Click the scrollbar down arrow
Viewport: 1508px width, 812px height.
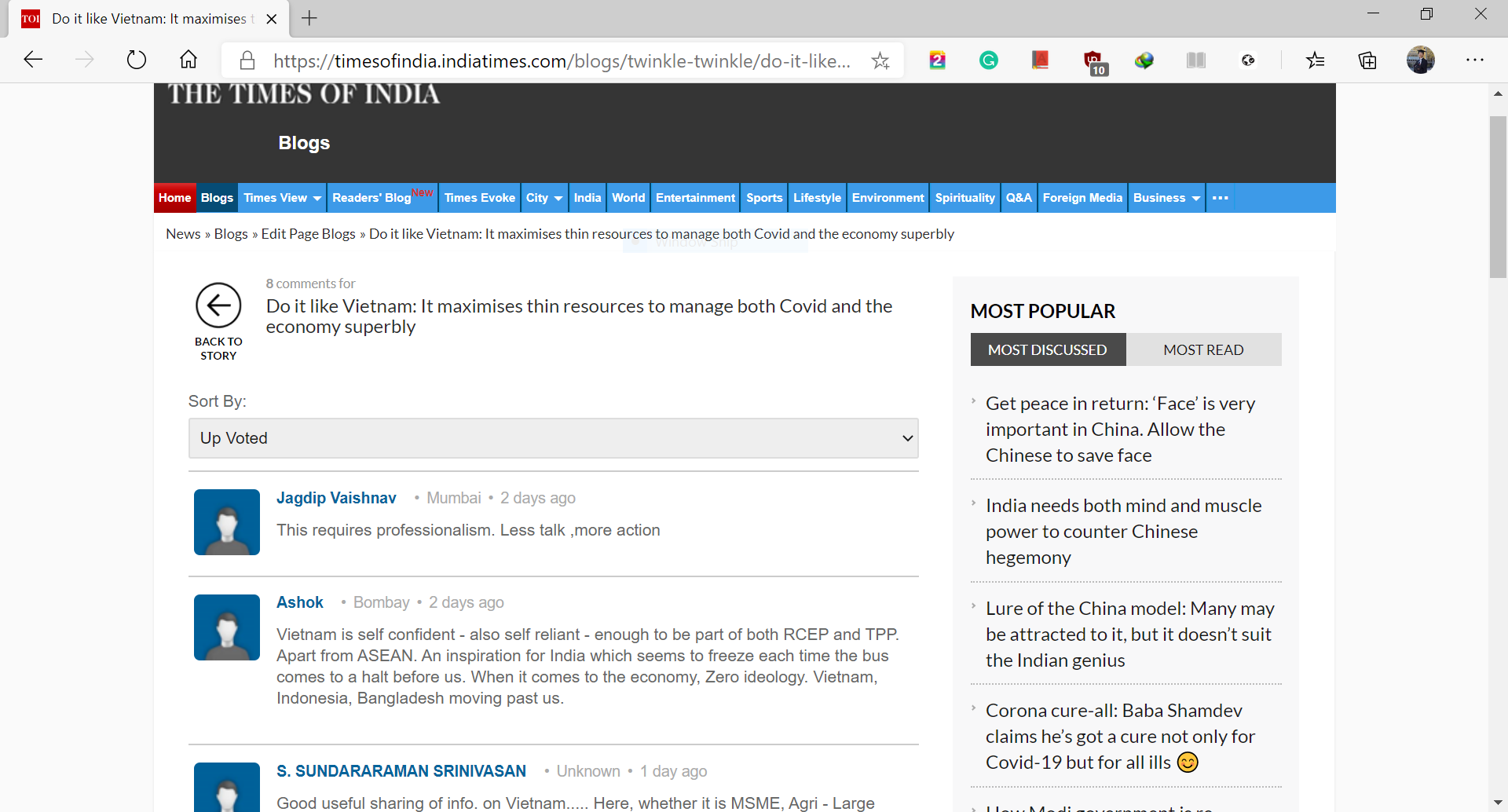pyautogui.click(x=1498, y=803)
